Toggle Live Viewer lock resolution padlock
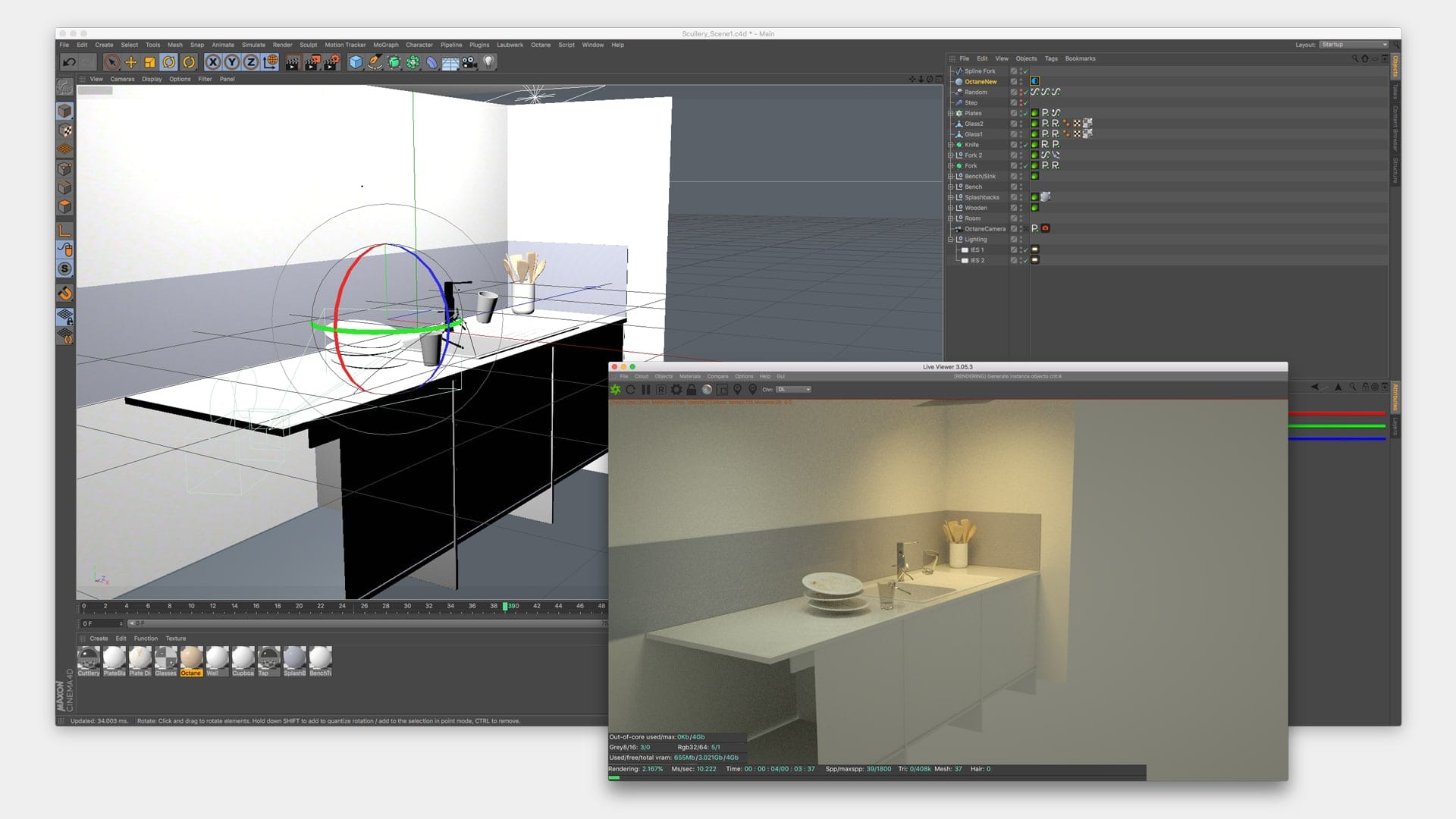 point(691,390)
